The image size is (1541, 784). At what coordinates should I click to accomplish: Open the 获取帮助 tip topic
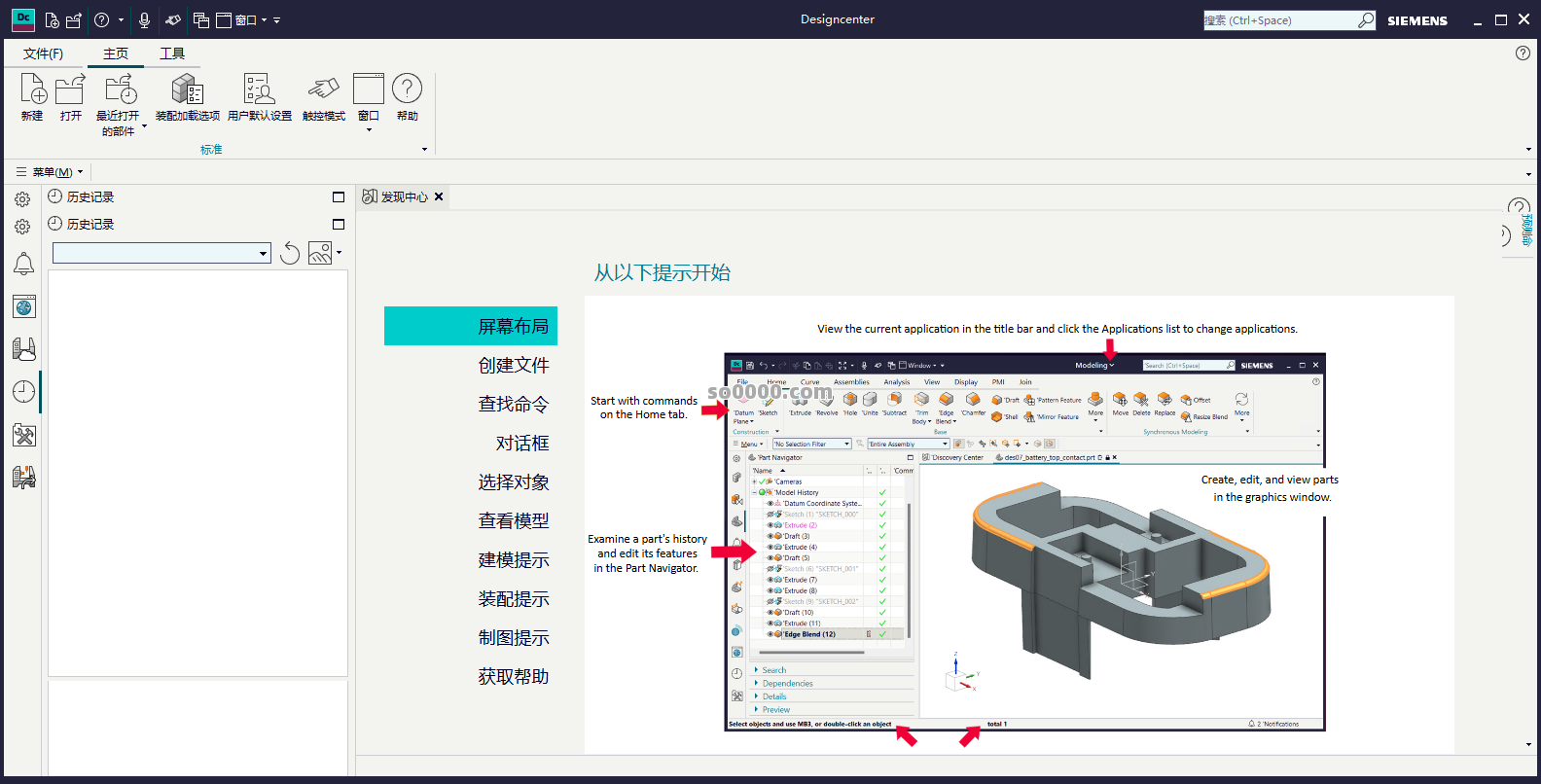(x=514, y=676)
